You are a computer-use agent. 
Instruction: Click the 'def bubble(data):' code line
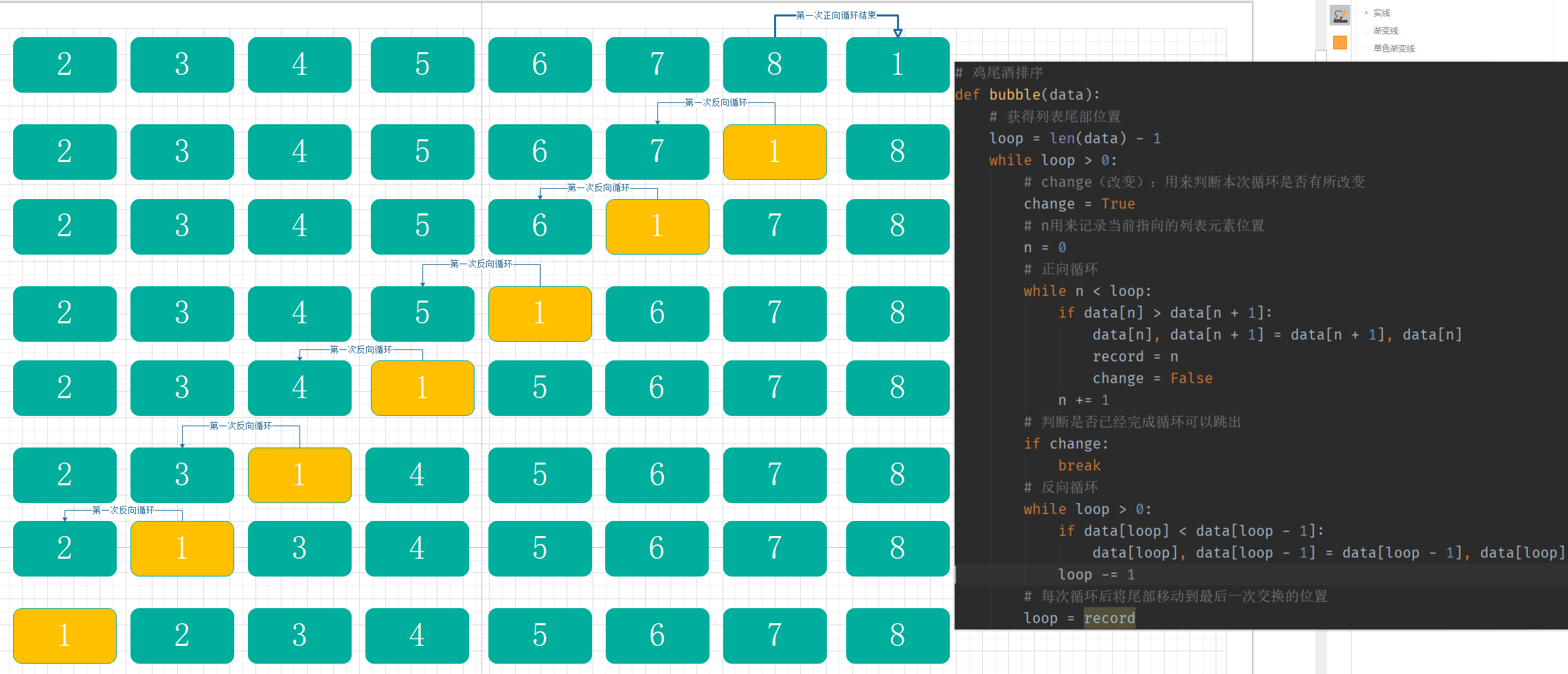pos(1027,95)
